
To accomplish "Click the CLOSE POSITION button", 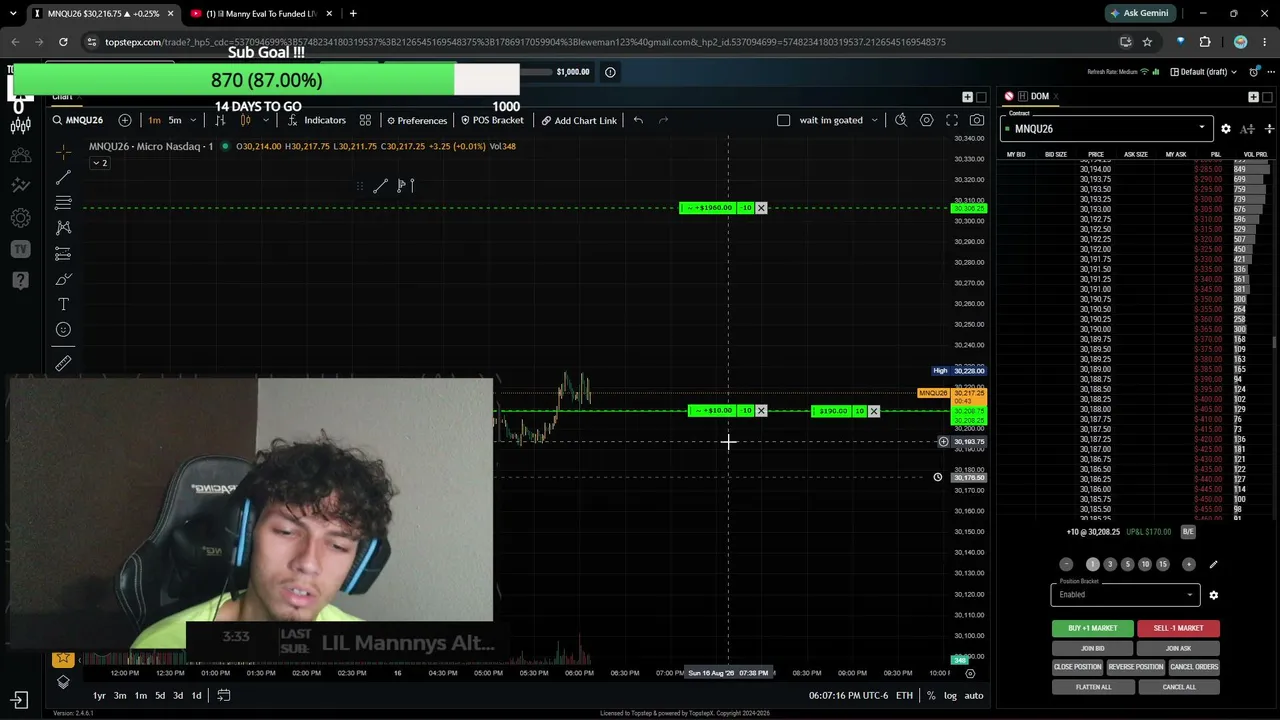I will pyautogui.click(x=1077, y=667).
